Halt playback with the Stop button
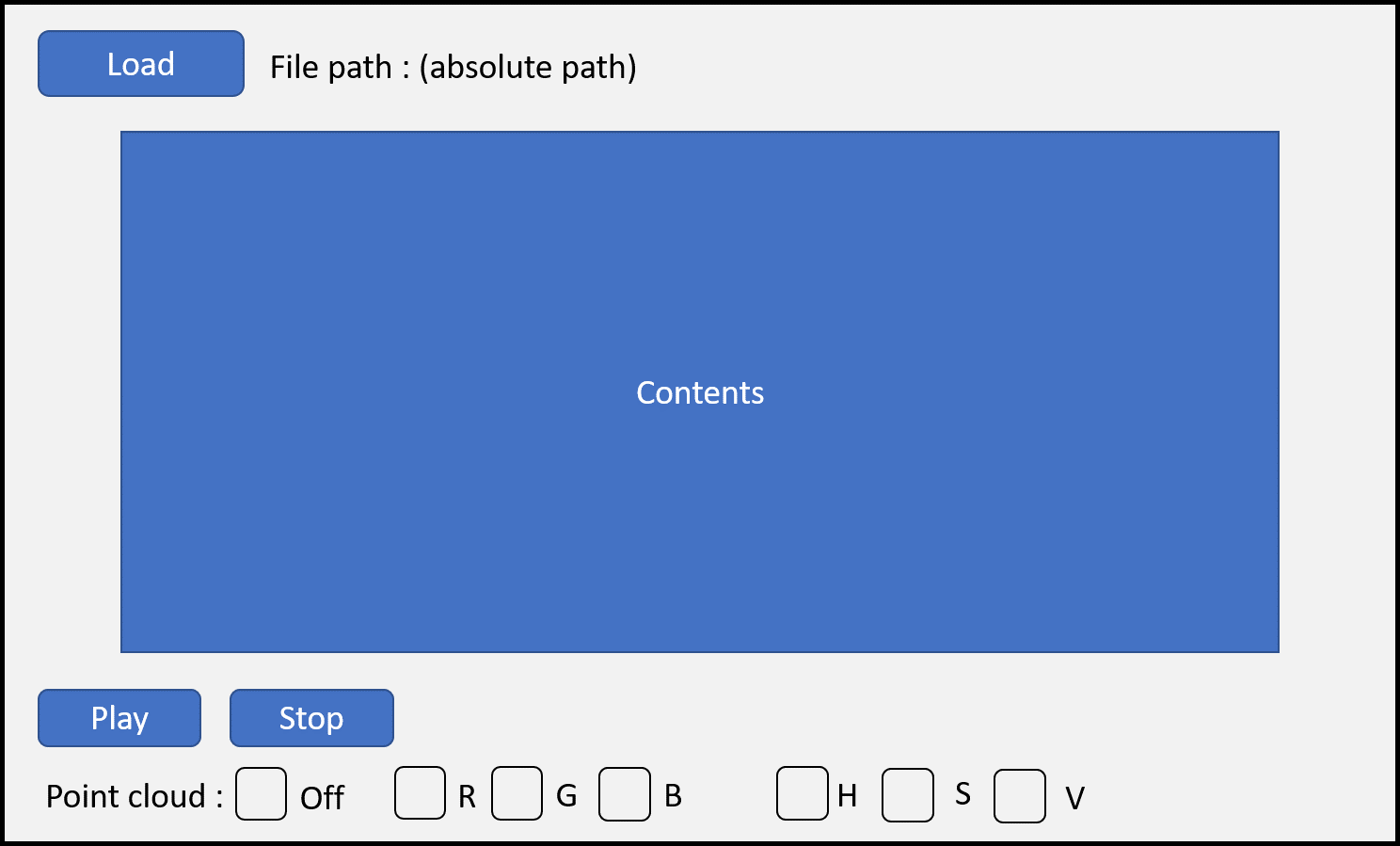The image size is (1400, 846). [311, 718]
